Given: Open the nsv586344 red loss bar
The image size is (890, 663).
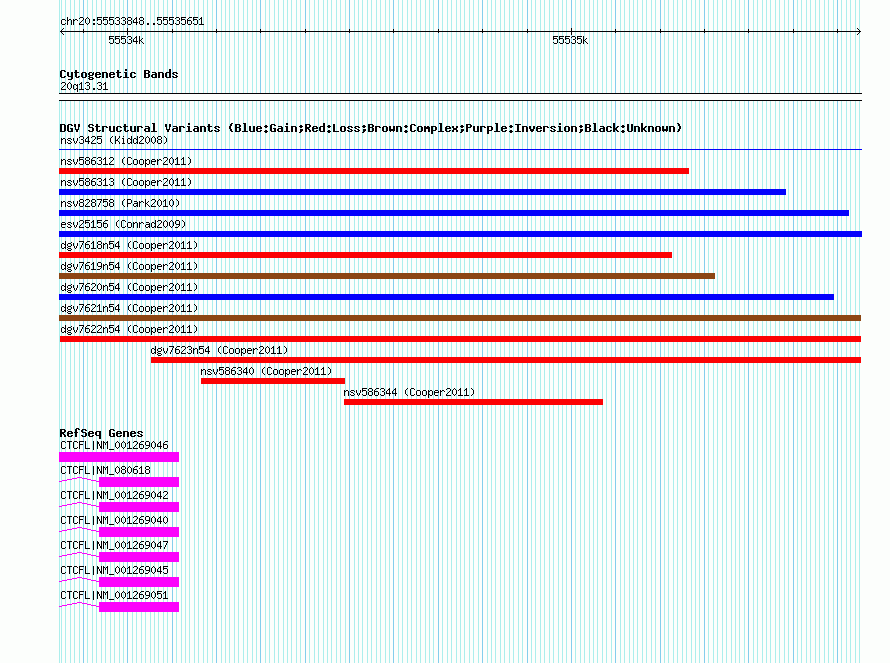Looking at the screenshot, I should pyautogui.click(x=473, y=402).
